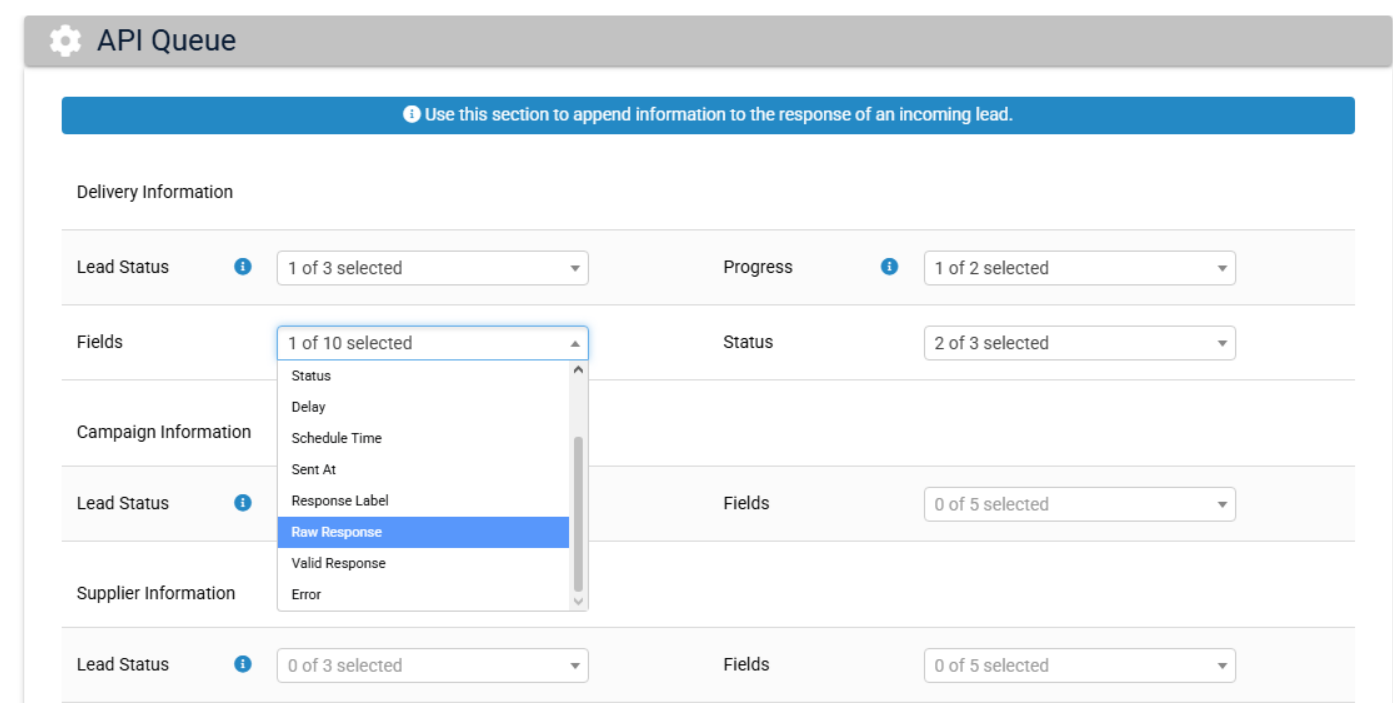Open Supplier Fields 0 of 5 dropdown

pos(1079,665)
